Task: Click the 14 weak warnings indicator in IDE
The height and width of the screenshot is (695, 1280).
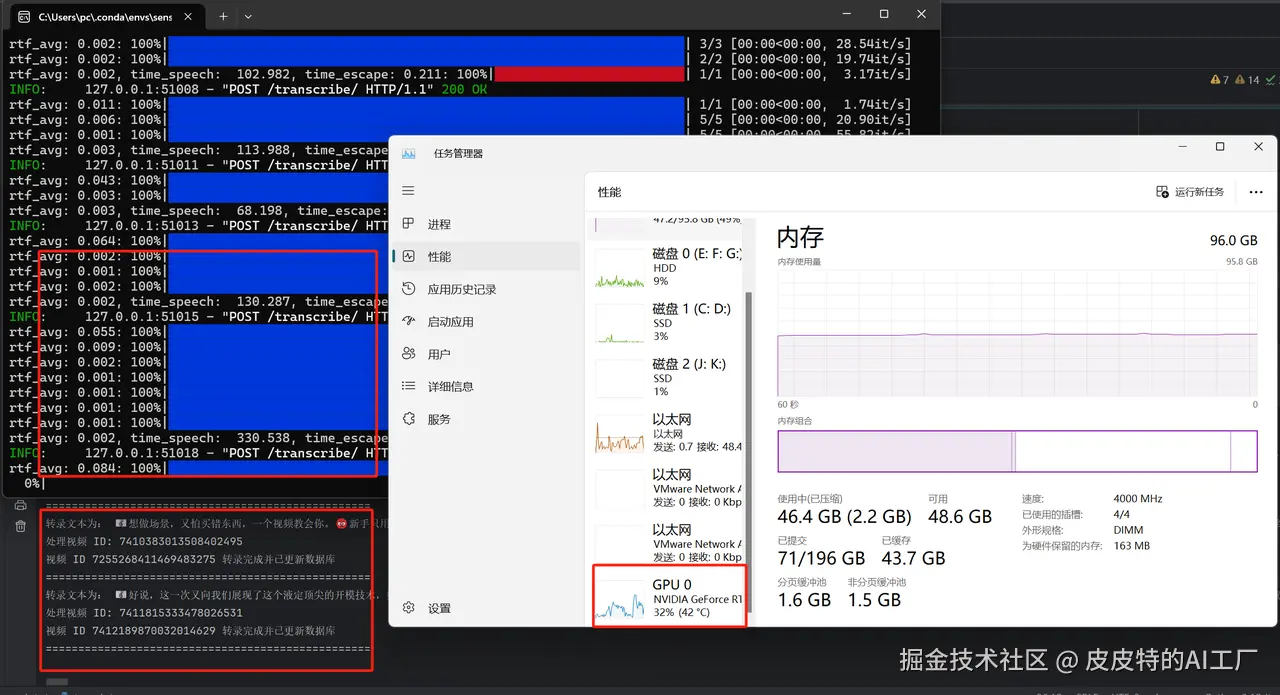Action: click(1247, 80)
